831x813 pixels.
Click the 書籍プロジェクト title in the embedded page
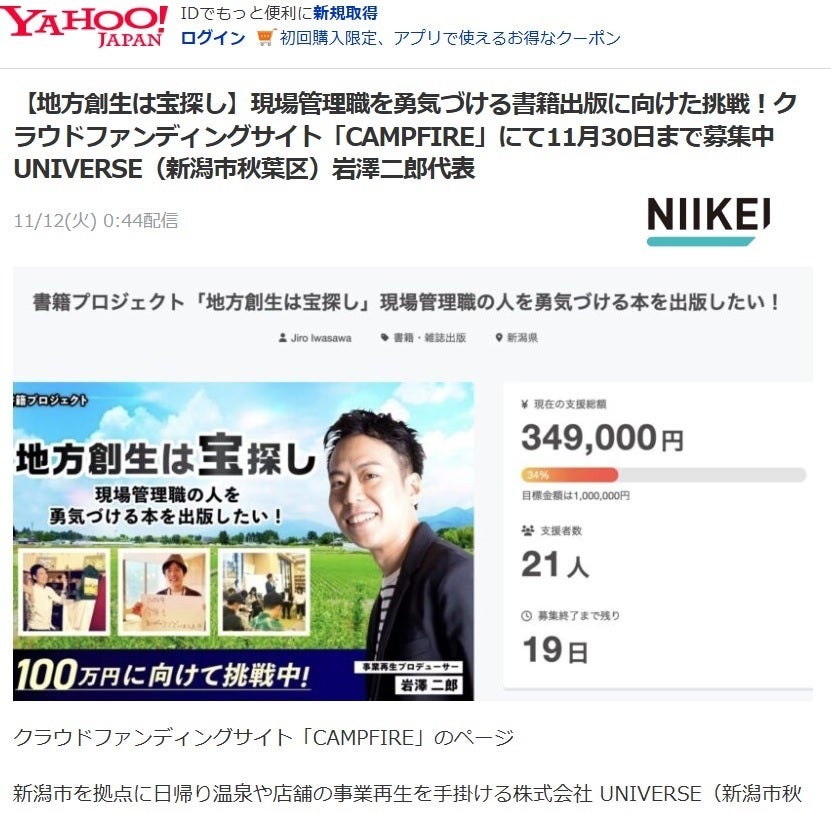click(406, 302)
